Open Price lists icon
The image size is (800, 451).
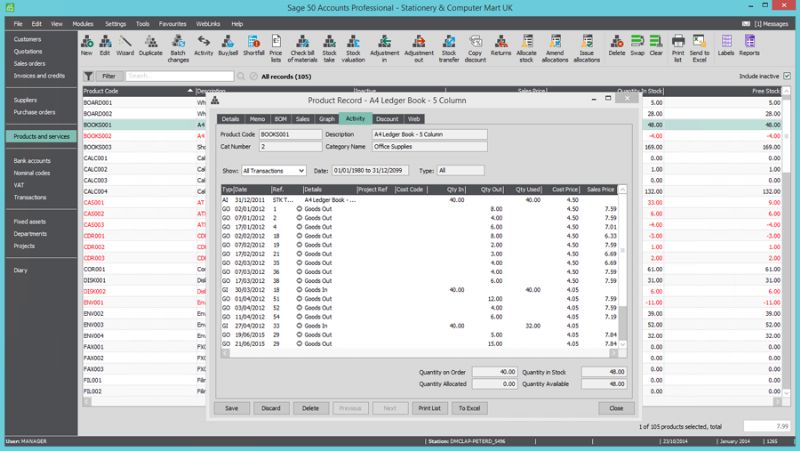coord(276,48)
